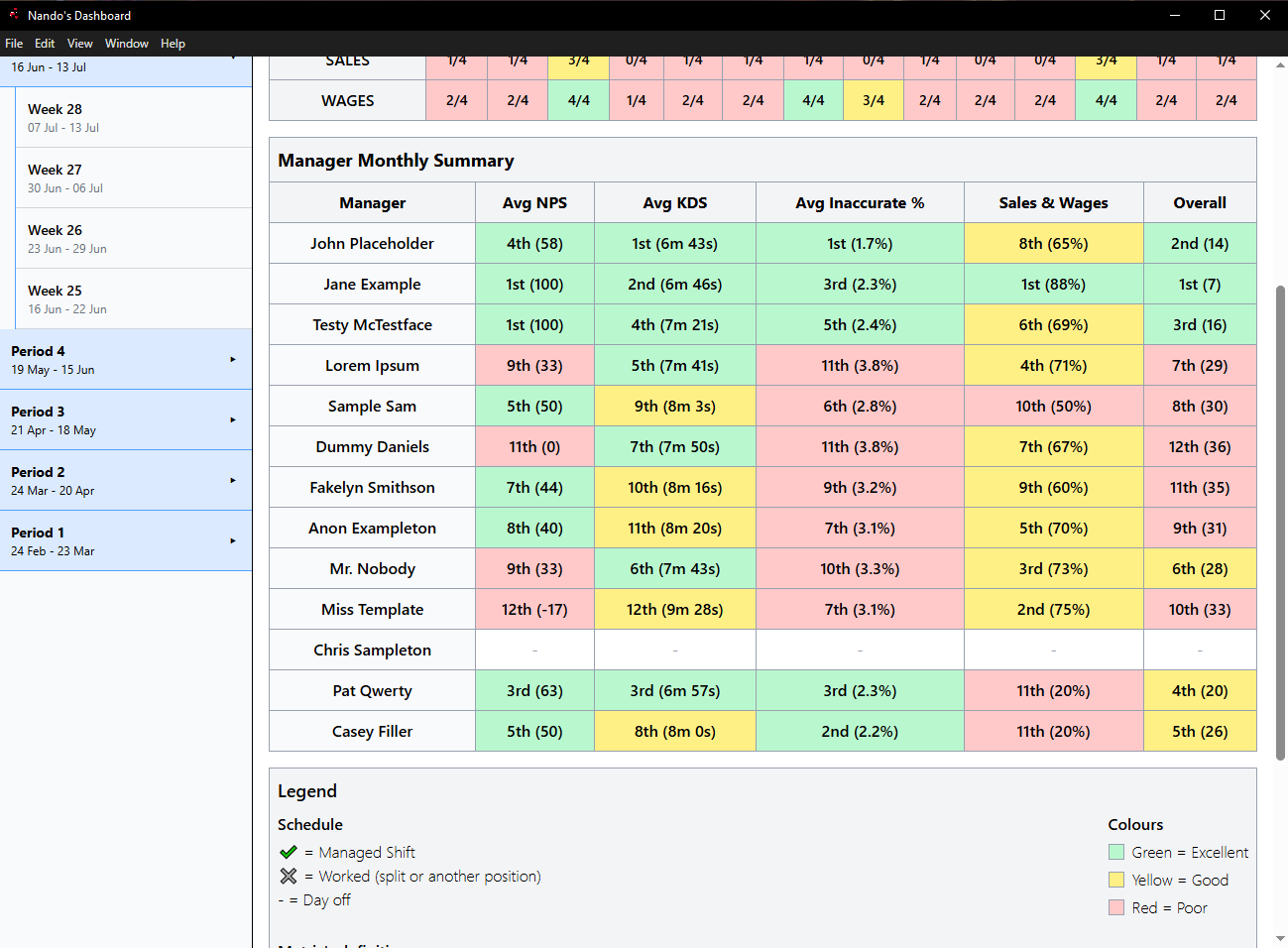Open the File menu
1288x948 pixels.
(14, 44)
